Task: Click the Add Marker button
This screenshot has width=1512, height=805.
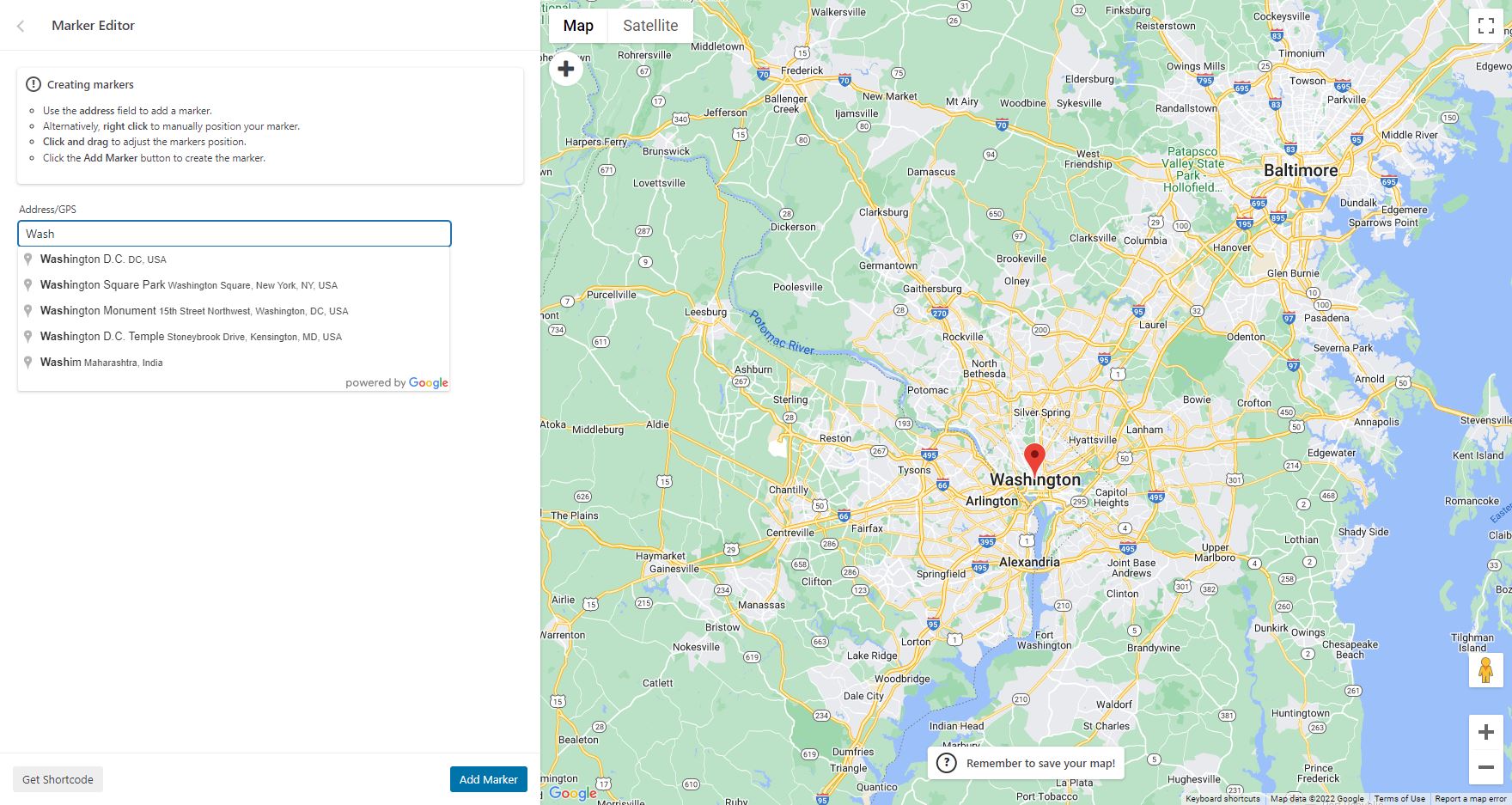Action: click(488, 779)
